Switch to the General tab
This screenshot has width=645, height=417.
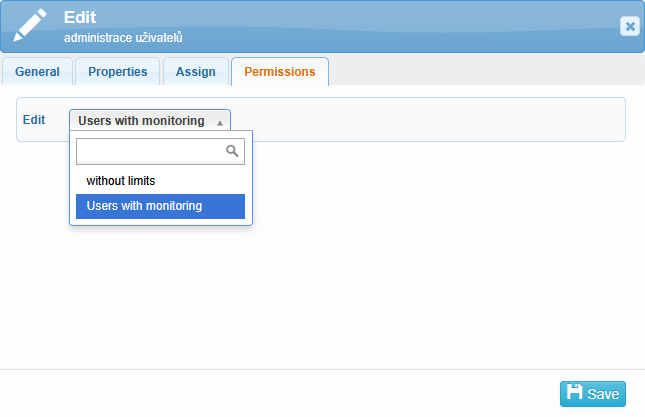tap(37, 72)
